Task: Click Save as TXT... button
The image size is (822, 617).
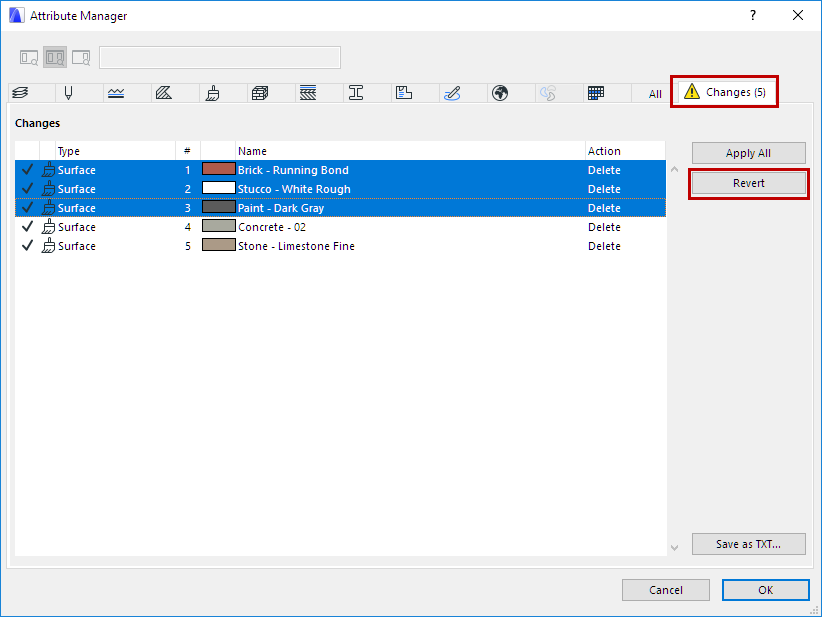Action: (x=749, y=544)
